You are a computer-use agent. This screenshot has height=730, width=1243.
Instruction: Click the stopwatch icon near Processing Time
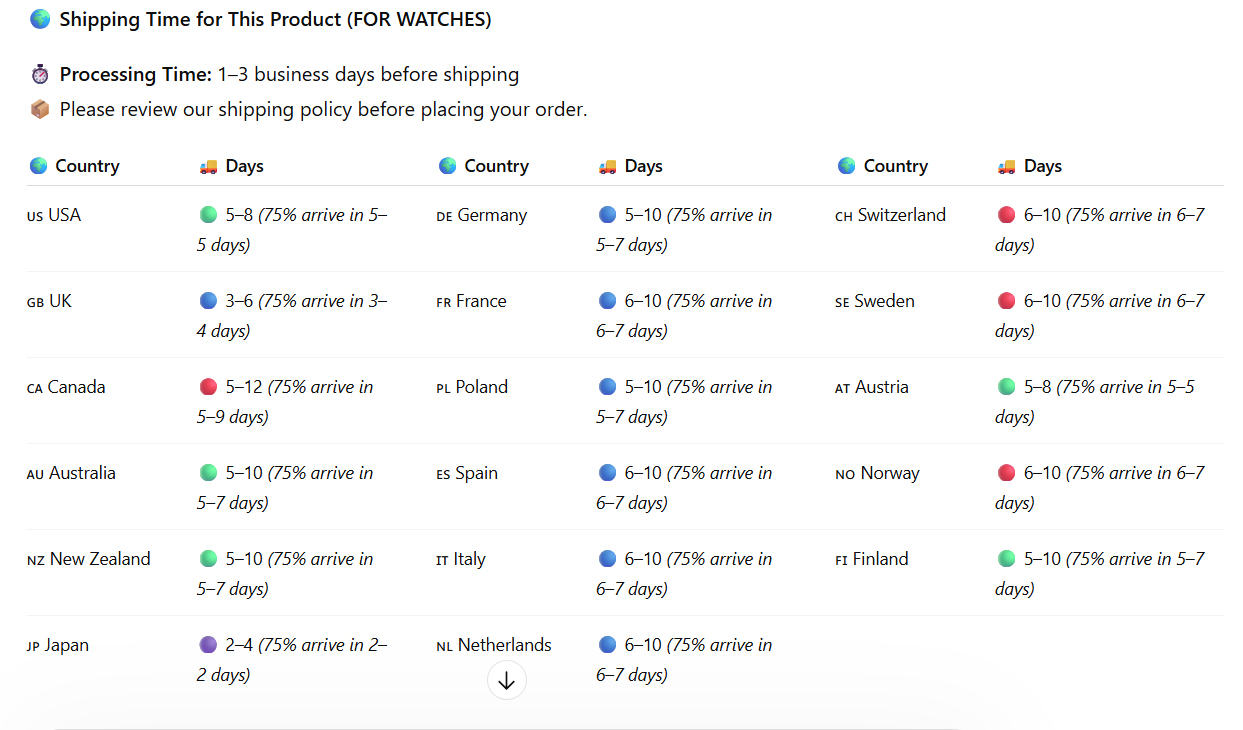(x=40, y=74)
